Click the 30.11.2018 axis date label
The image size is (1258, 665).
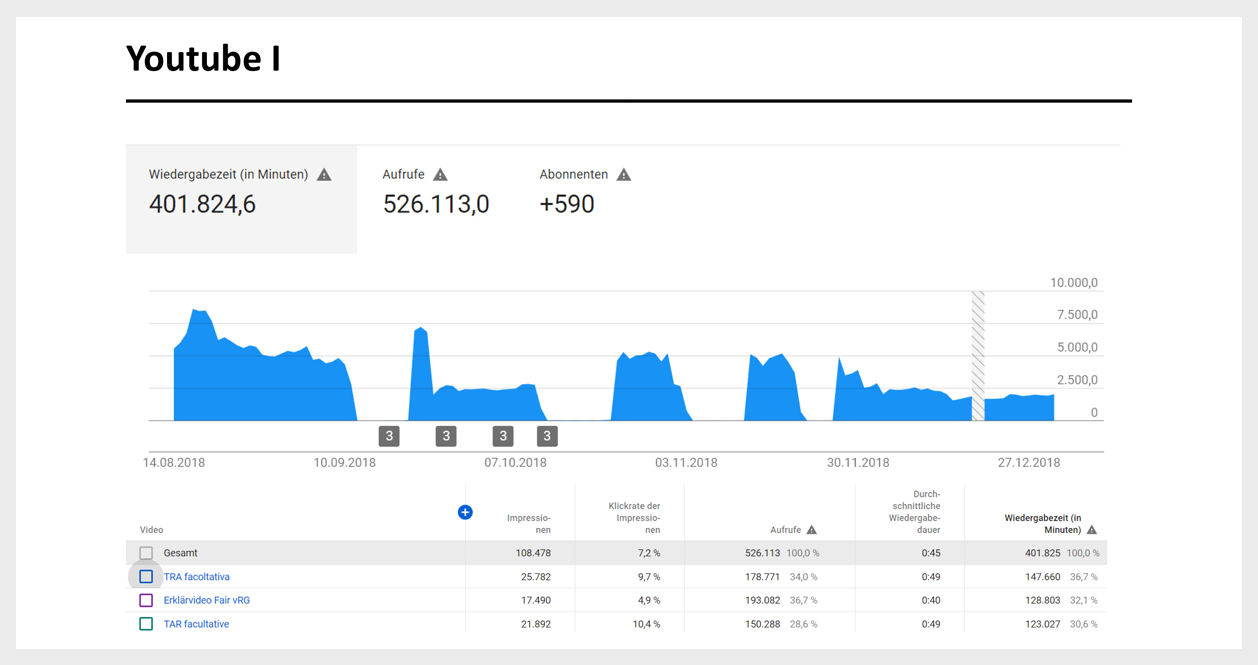tap(858, 463)
